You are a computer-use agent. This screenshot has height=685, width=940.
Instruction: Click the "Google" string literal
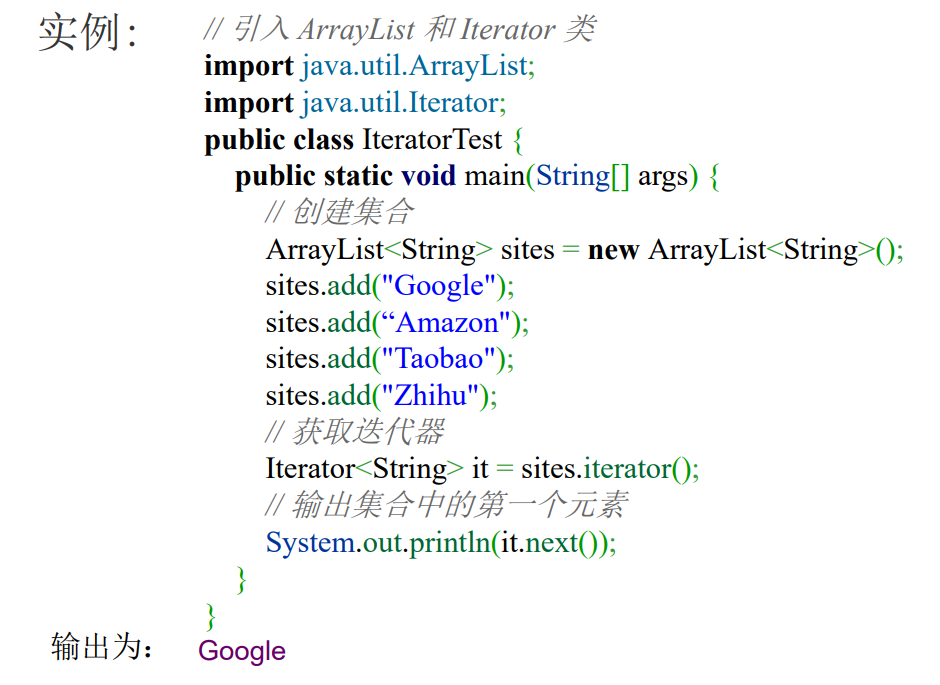pyautogui.click(x=439, y=286)
